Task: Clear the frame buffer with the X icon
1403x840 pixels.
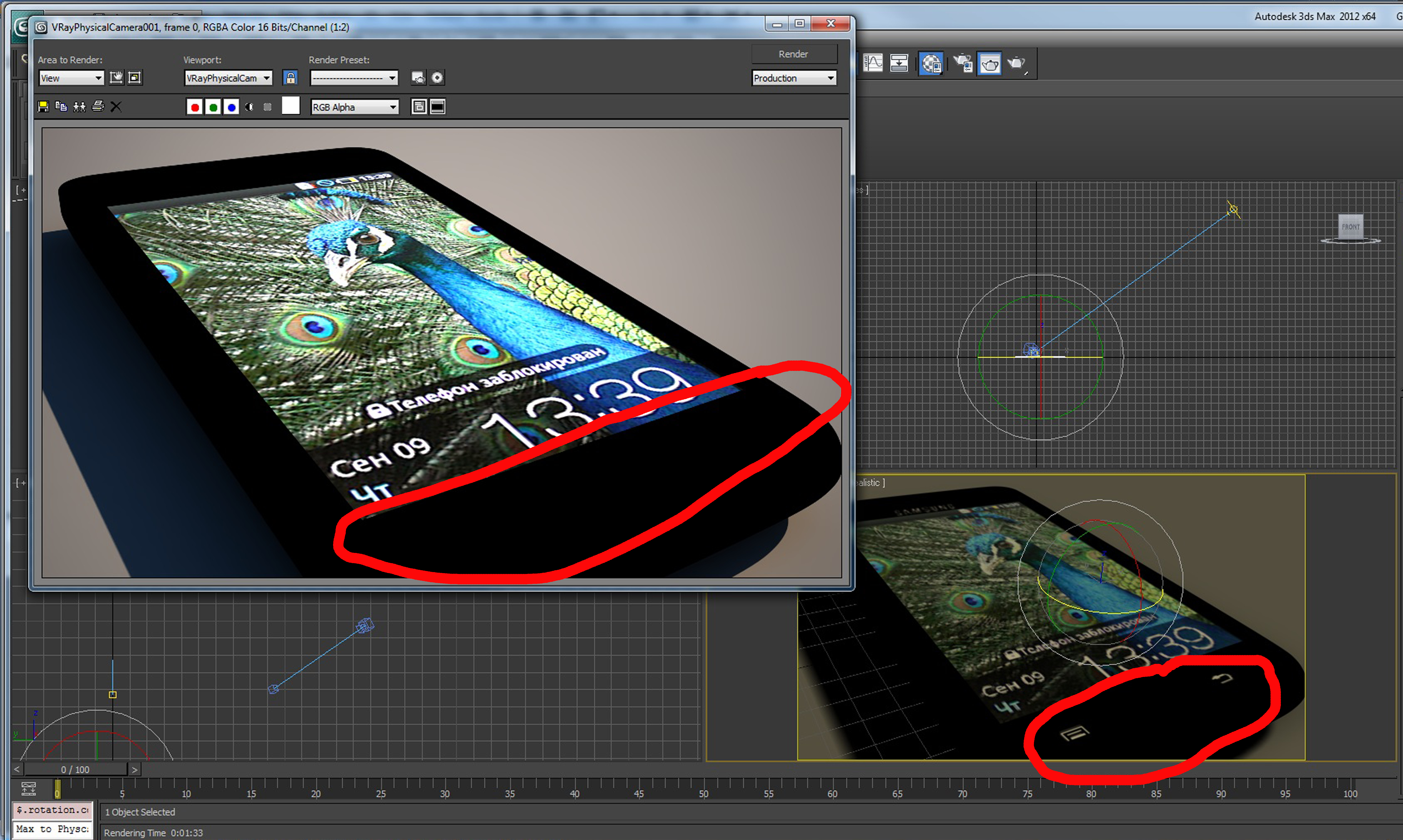Action: pyautogui.click(x=116, y=107)
